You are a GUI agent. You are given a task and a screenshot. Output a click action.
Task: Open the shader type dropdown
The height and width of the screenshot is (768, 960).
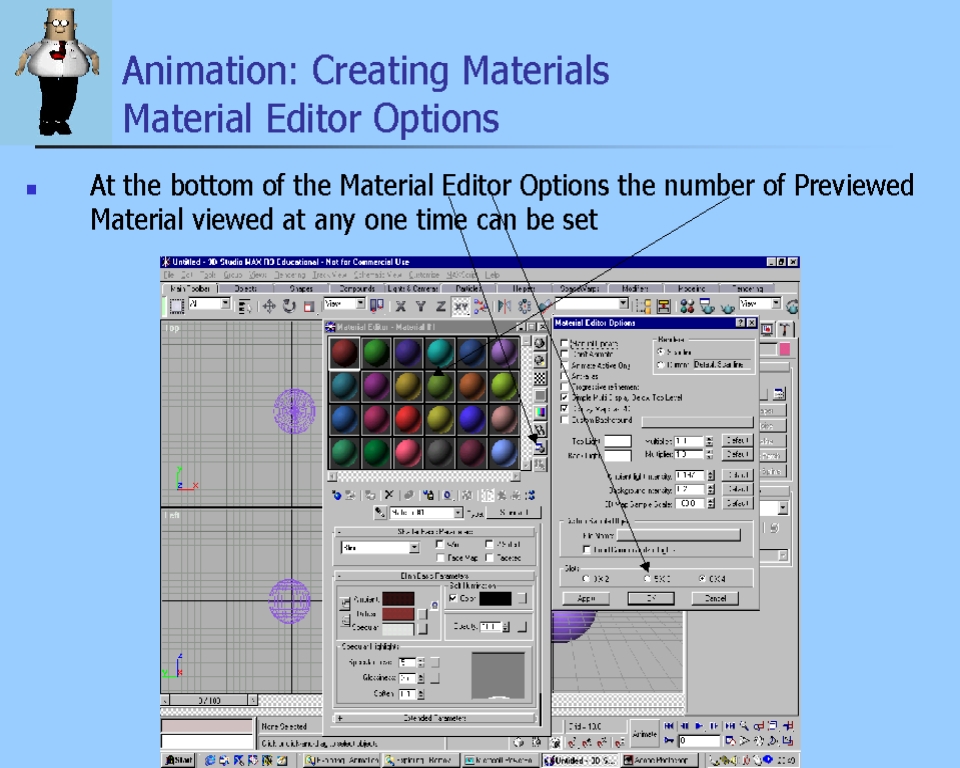pyautogui.click(x=413, y=548)
